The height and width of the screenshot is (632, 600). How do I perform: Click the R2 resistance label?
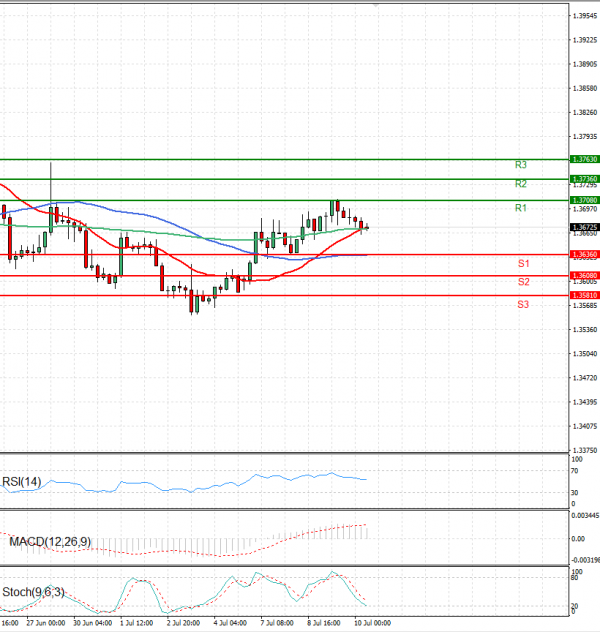(x=521, y=184)
